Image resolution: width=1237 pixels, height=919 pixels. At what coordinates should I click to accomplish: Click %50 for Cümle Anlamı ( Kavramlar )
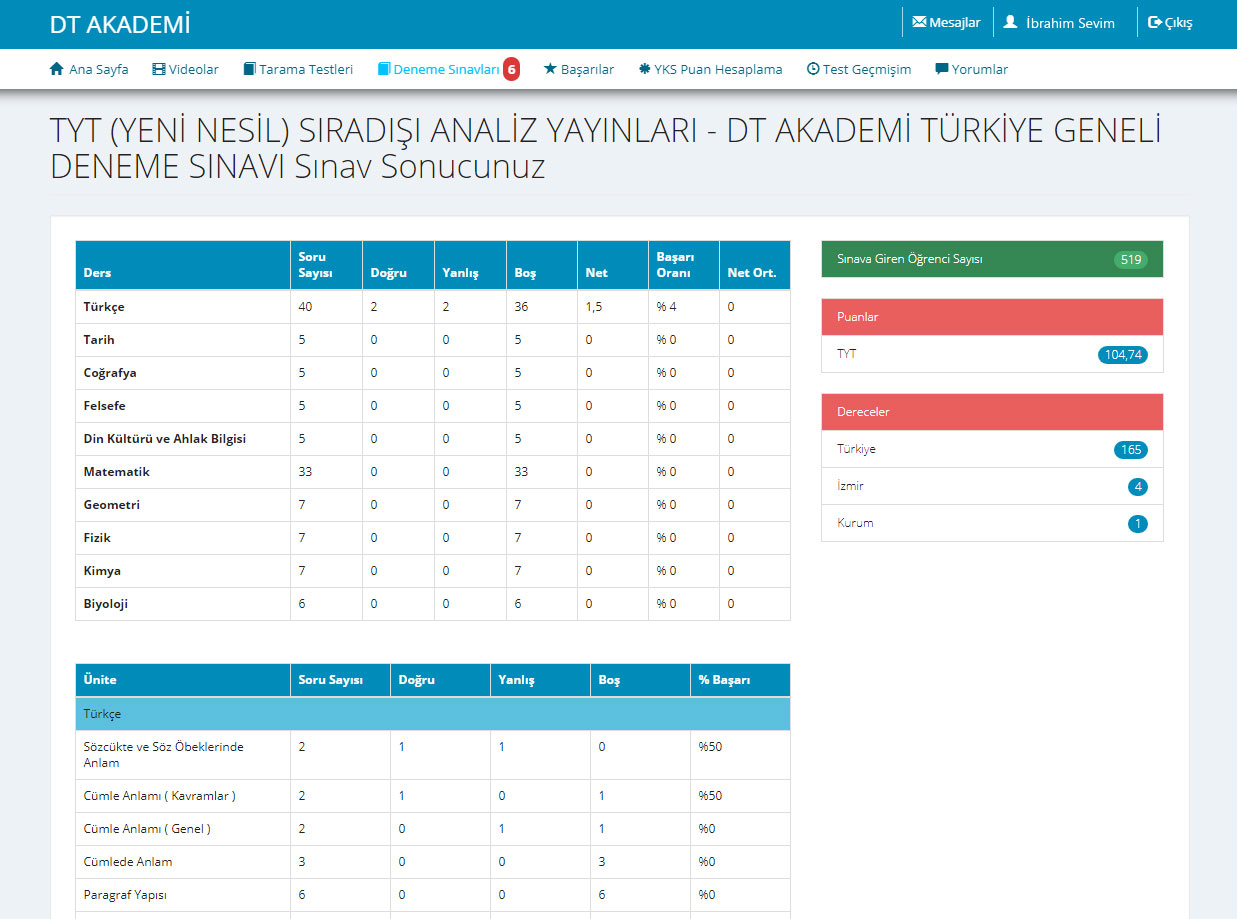pos(710,796)
